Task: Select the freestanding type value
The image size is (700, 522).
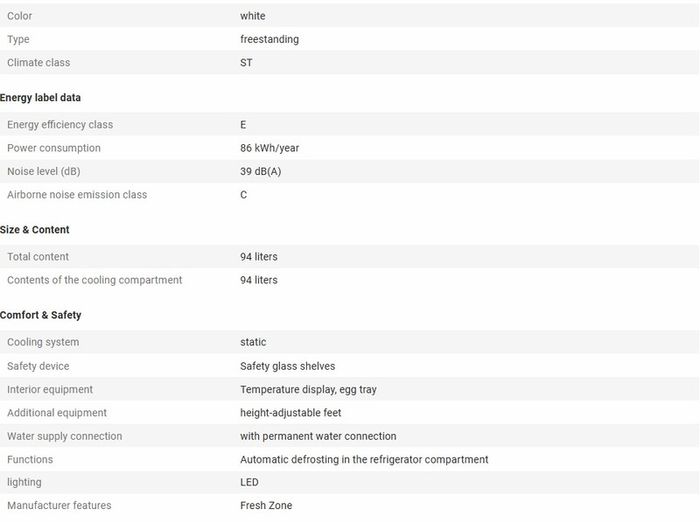Action: (x=269, y=39)
